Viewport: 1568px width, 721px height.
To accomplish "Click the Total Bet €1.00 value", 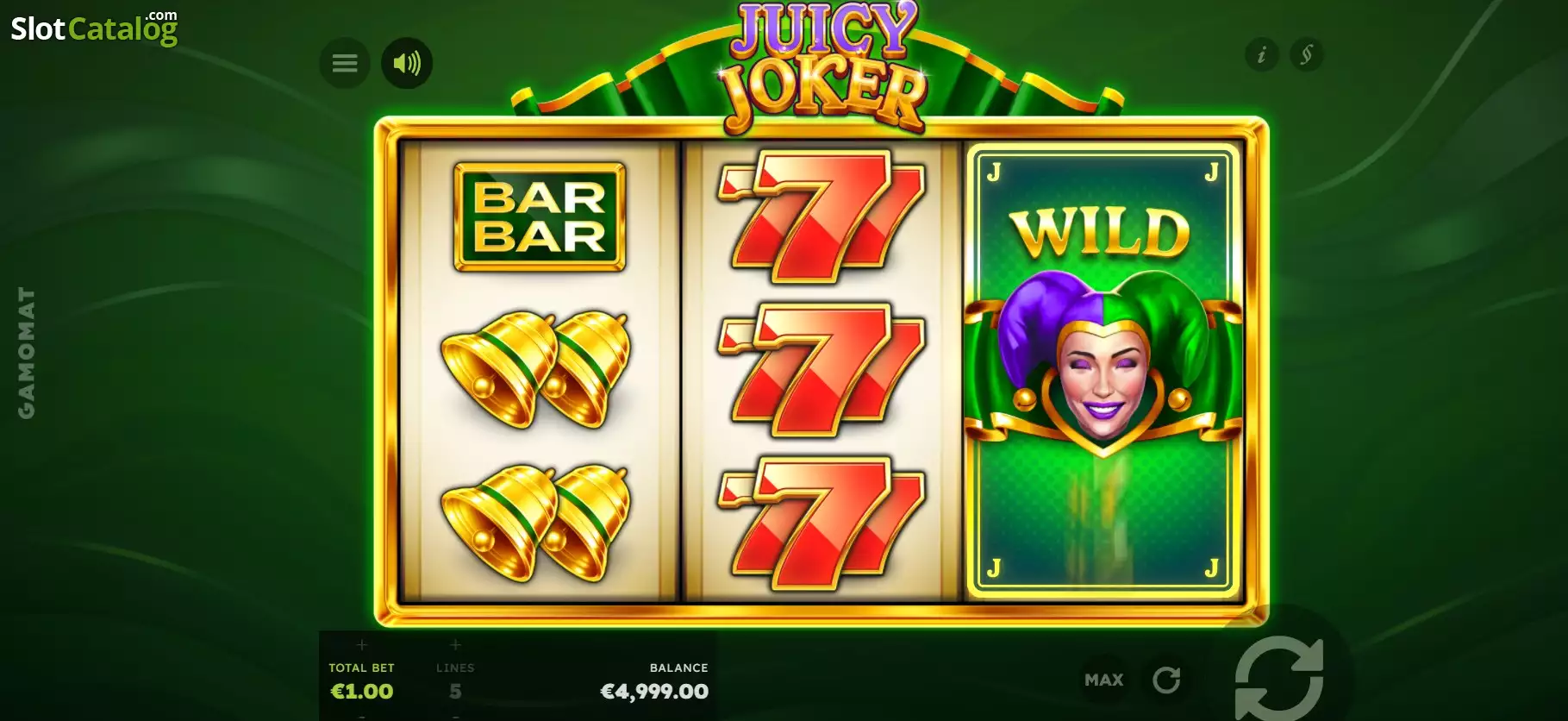I will click(x=361, y=692).
